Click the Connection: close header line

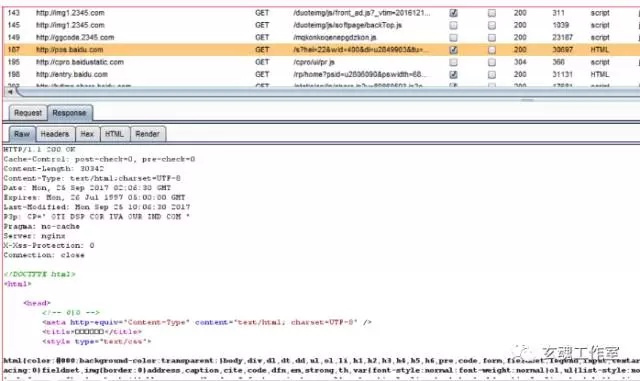pyautogui.click(x=44, y=255)
